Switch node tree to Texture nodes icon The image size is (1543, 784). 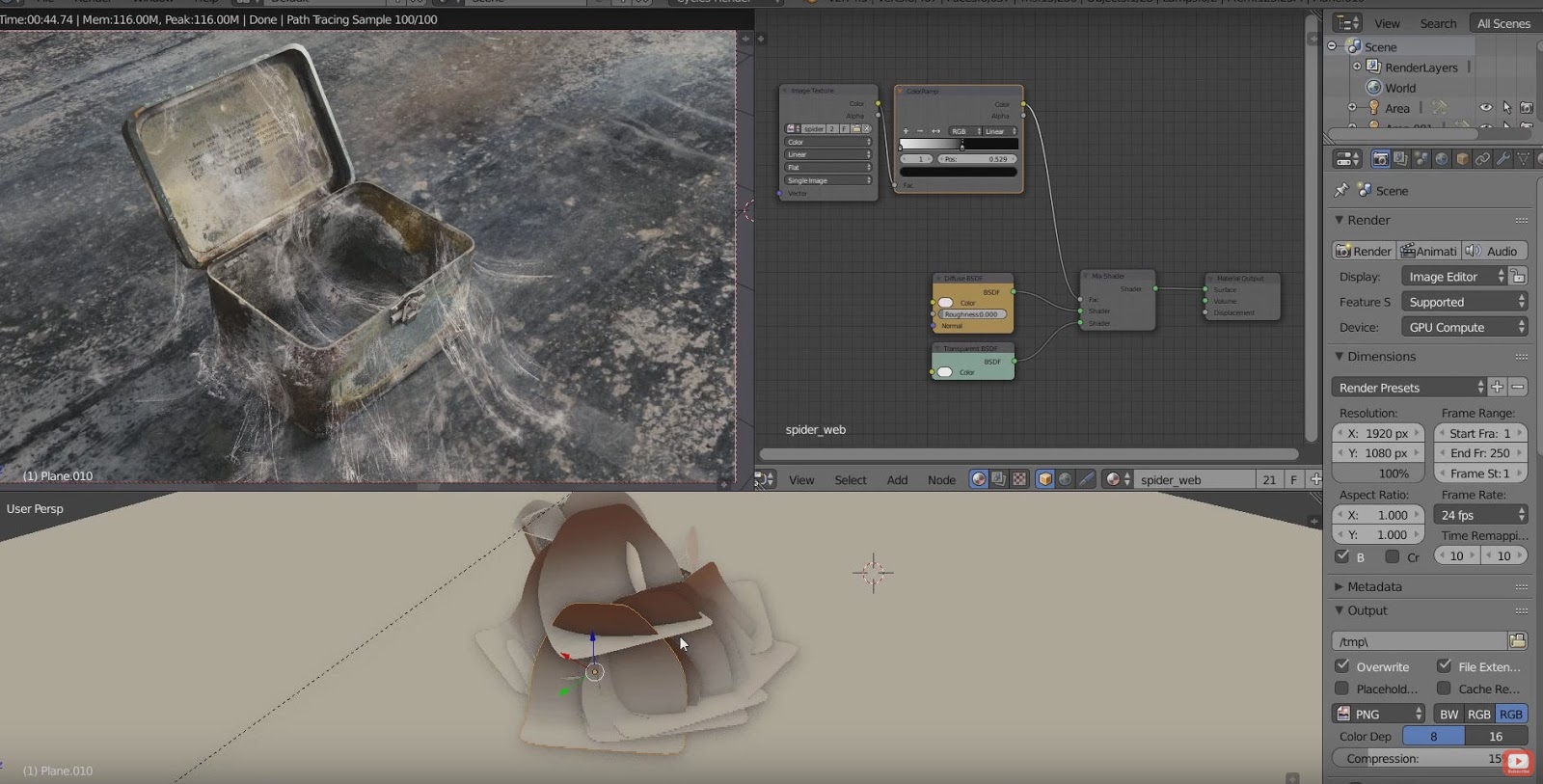[1019, 479]
